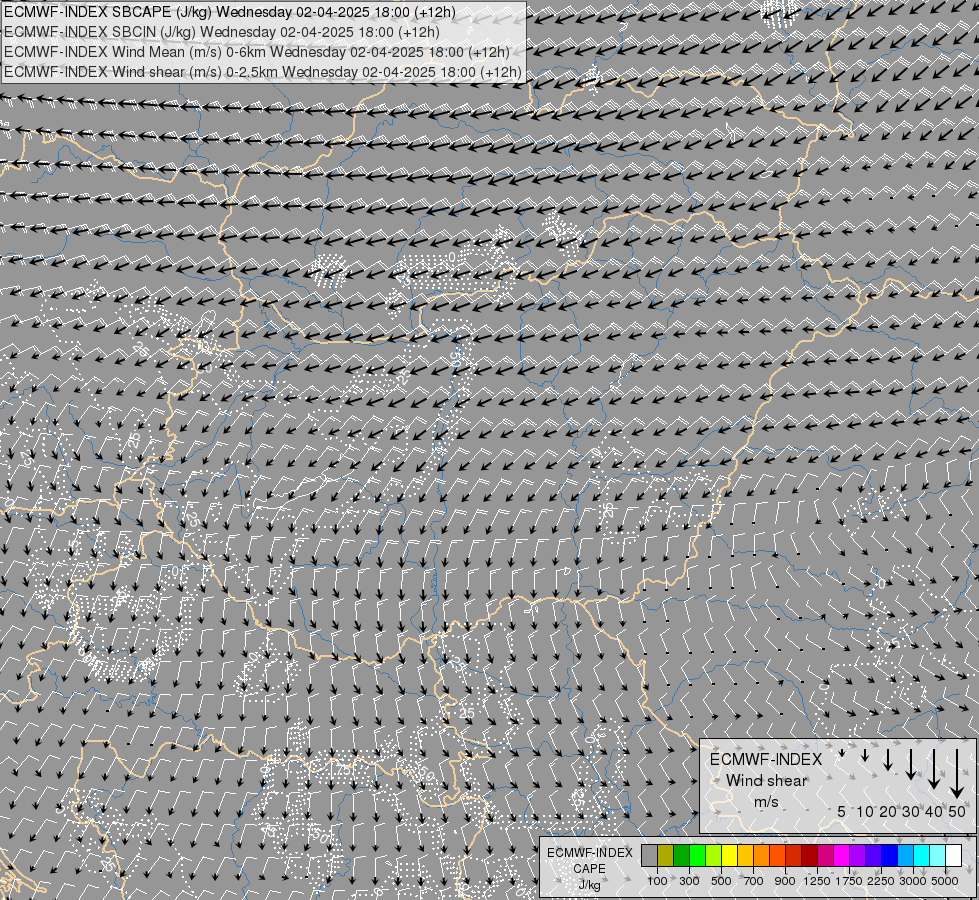Image resolution: width=979 pixels, height=900 pixels.
Task: Click the 'm/s' unit in wind shear legend
Action: (766, 802)
